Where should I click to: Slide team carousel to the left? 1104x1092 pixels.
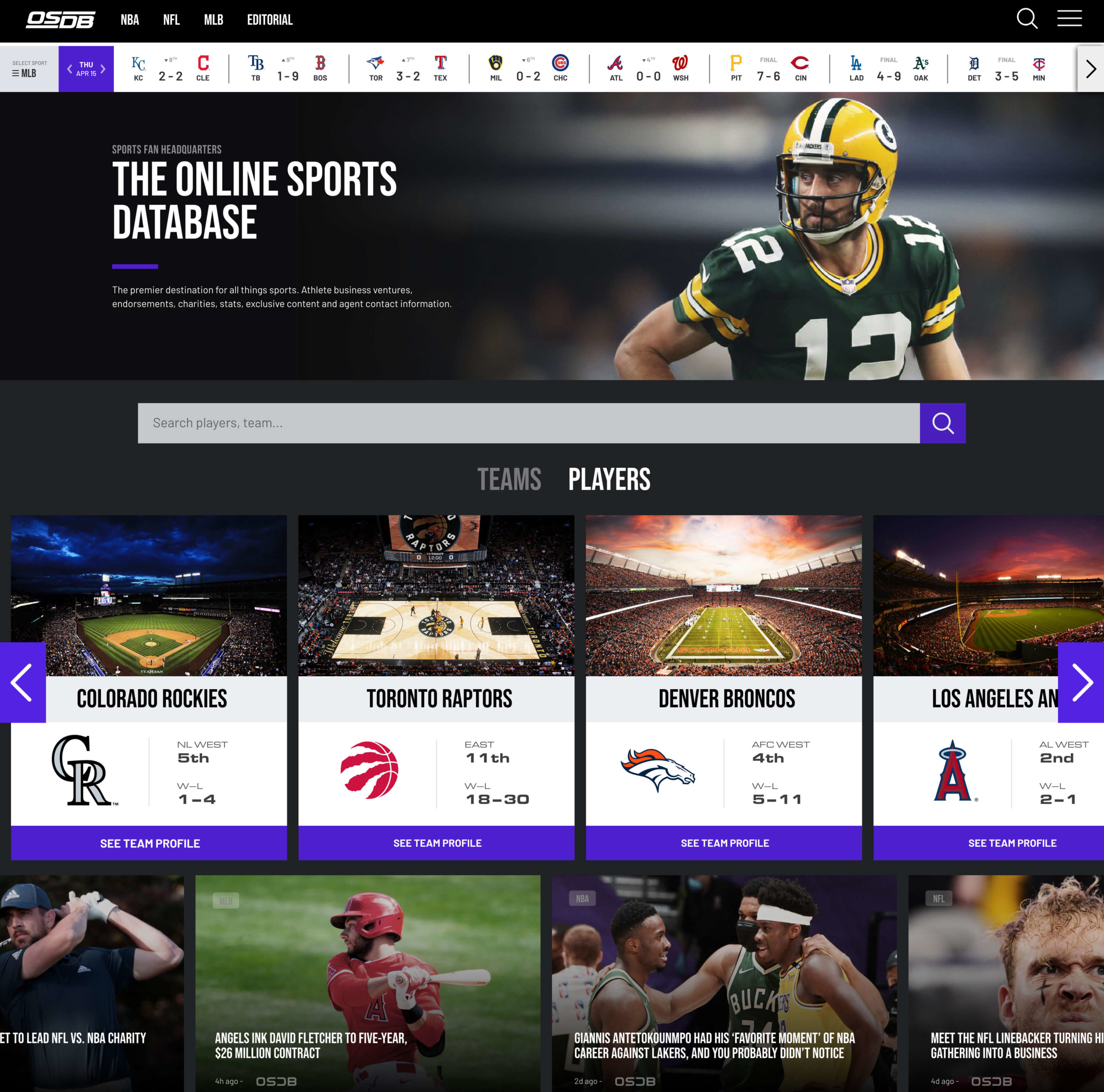[x=22, y=682]
